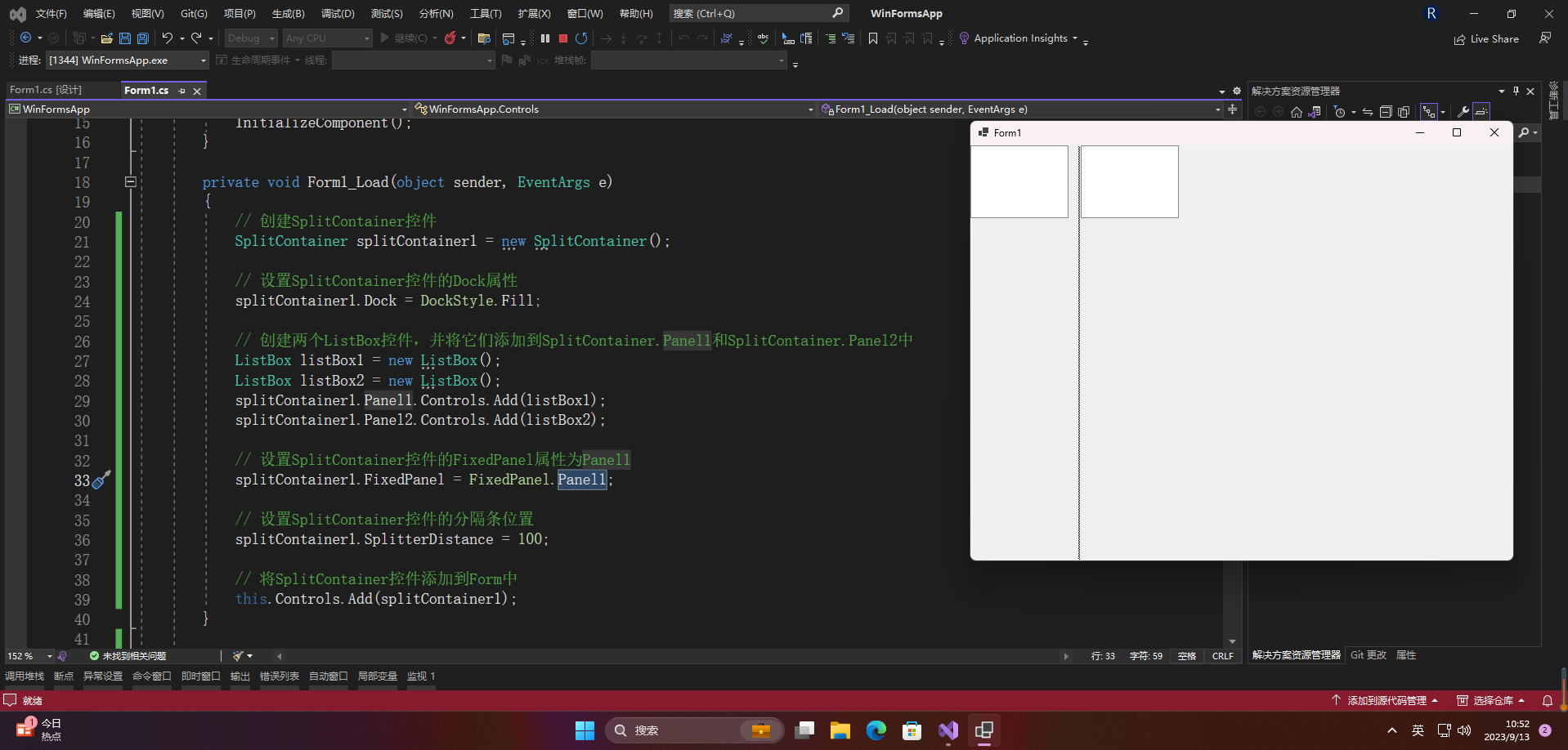Click the screwdriver quick action icon on line 33
Viewport: 1568px width, 750px height.
click(x=101, y=480)
